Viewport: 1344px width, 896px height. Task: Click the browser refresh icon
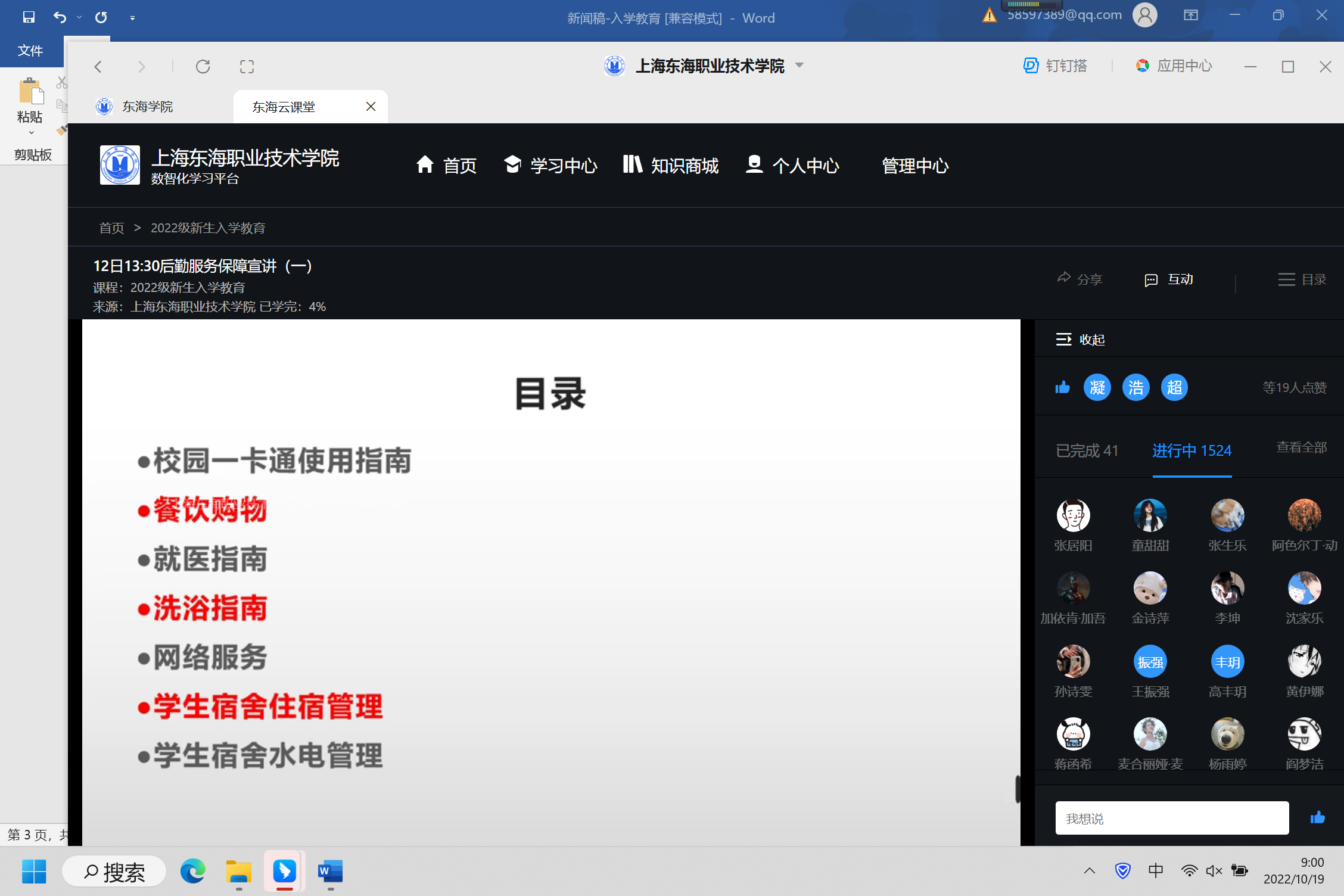click(203, 67)
